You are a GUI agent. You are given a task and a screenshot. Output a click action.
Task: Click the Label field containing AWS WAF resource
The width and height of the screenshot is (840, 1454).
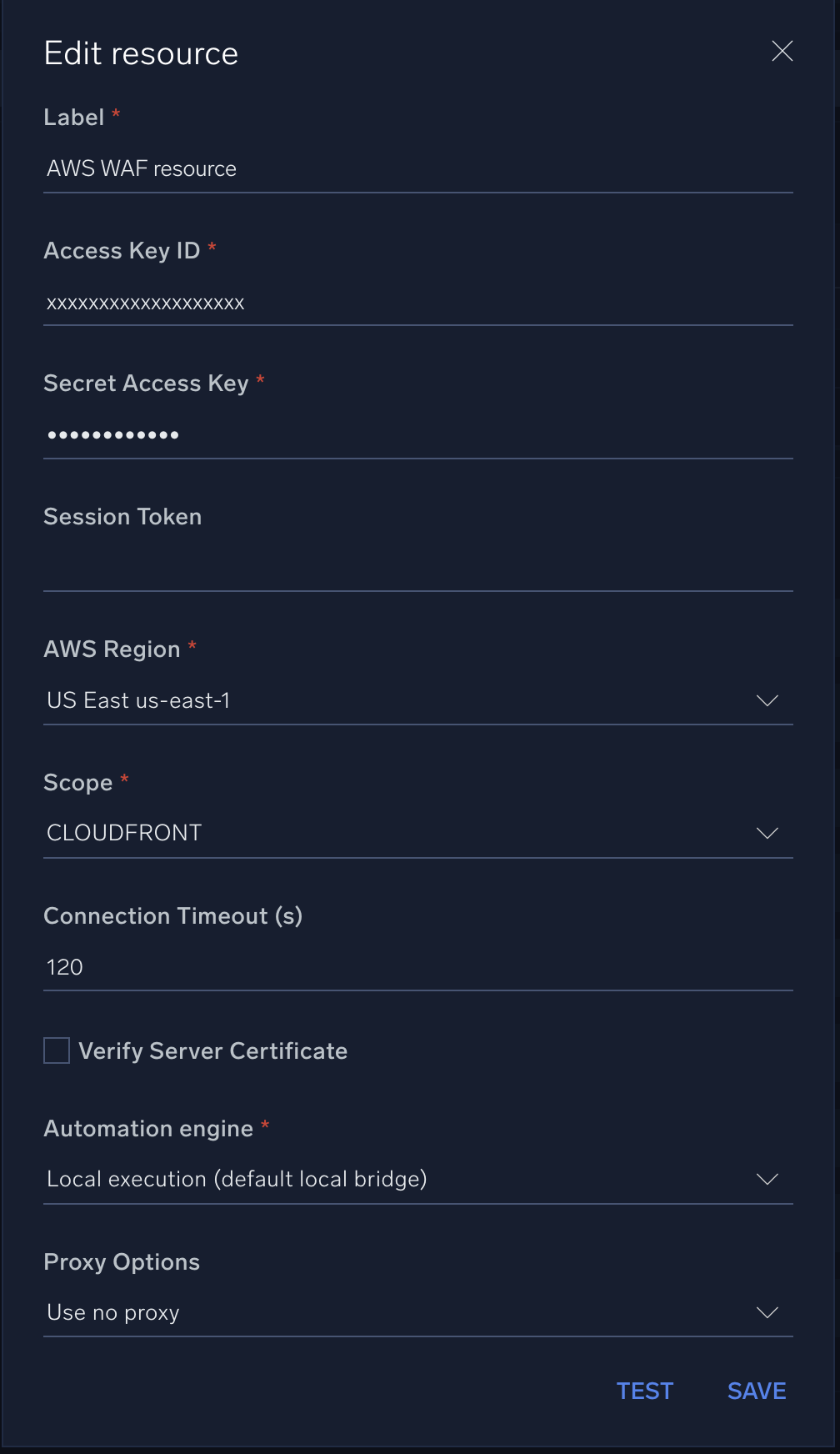(x=333, y=168)
